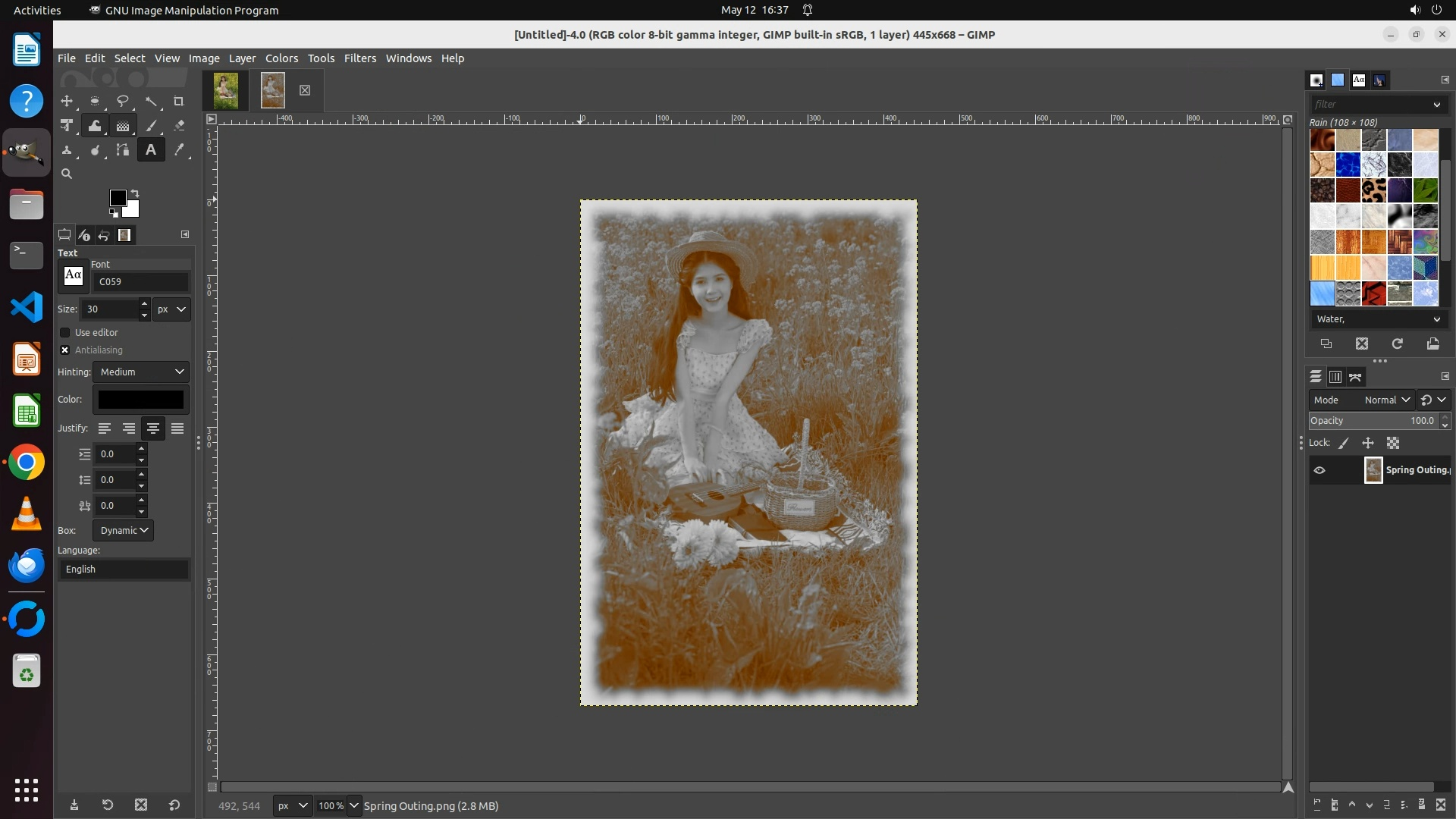Select the Clone stamp tool
The height and width of the screenshot is (819, 1456).
tap(67, 150)
